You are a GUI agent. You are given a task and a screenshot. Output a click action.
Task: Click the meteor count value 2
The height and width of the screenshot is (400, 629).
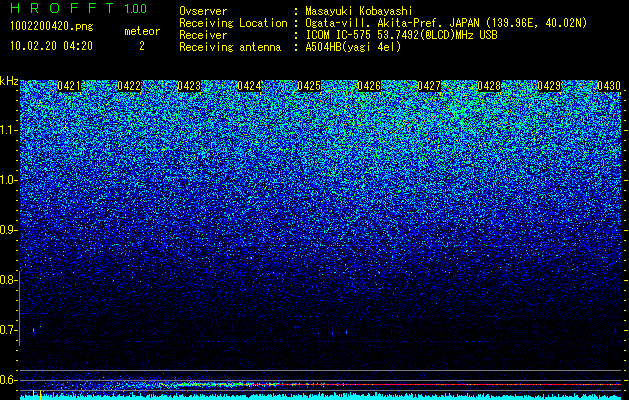142,46
